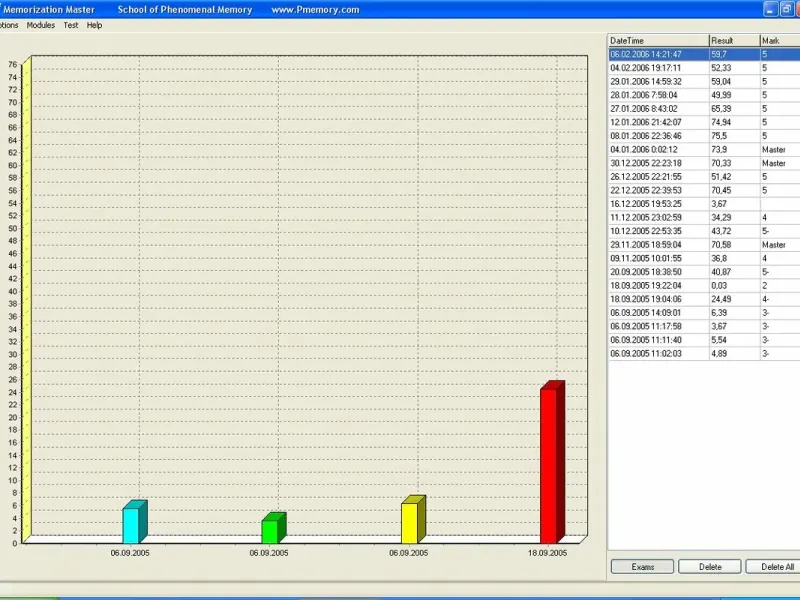Select row 06.09.2005 11:17:58
The image size is (800, 600).
click(704, 327)
